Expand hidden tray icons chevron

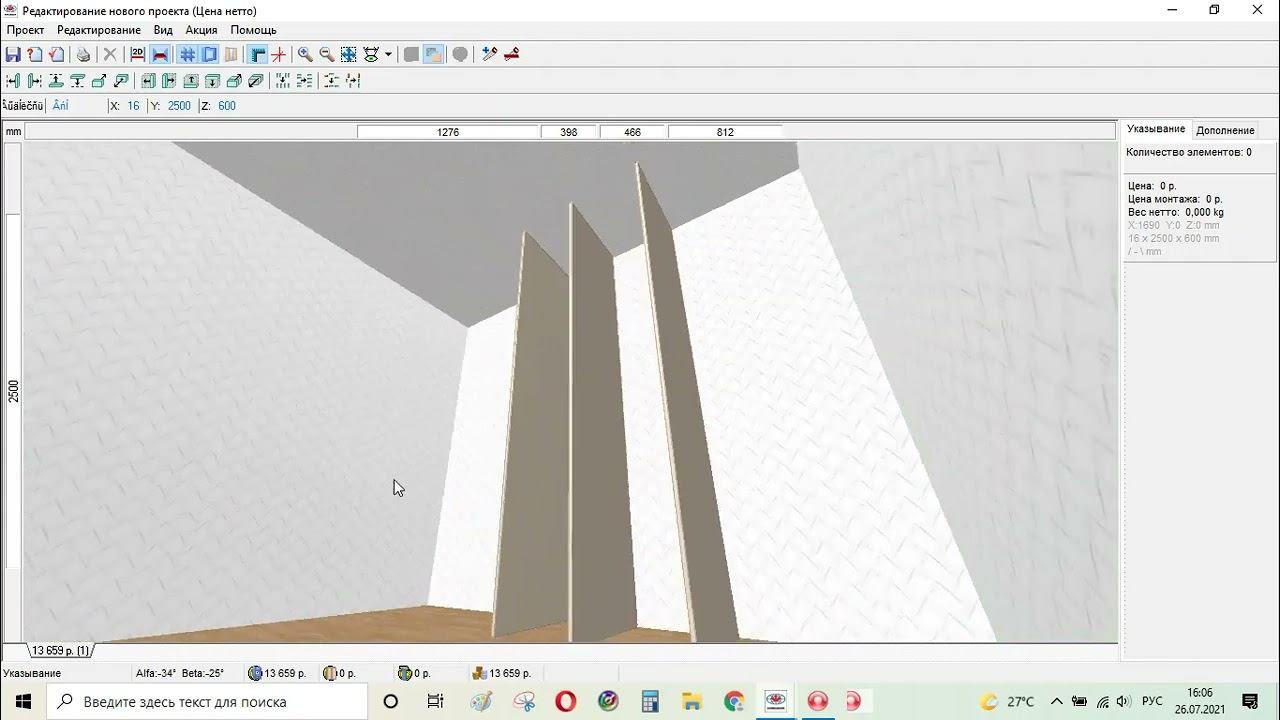[1056, 701]
